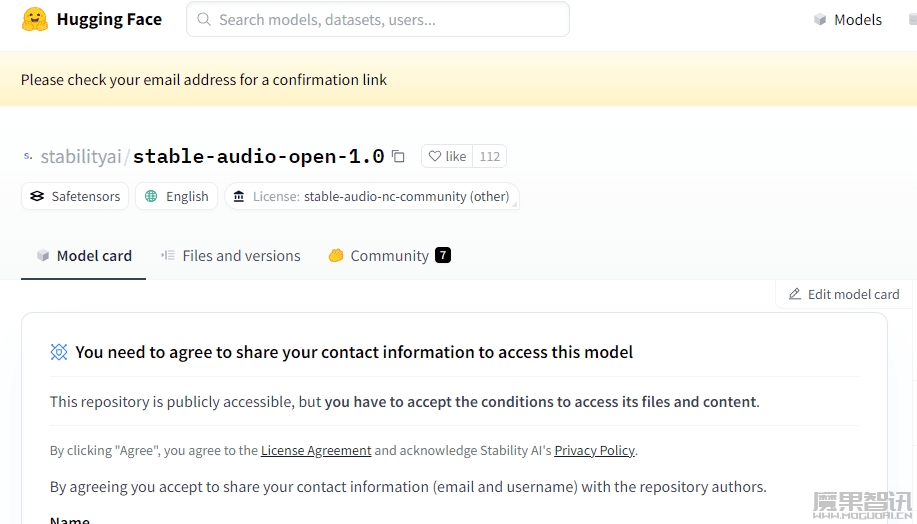Open the stable-audio-nc-community license tag
Image resolution: width=917 pixels, height=524 pixels.
point(372,196)
